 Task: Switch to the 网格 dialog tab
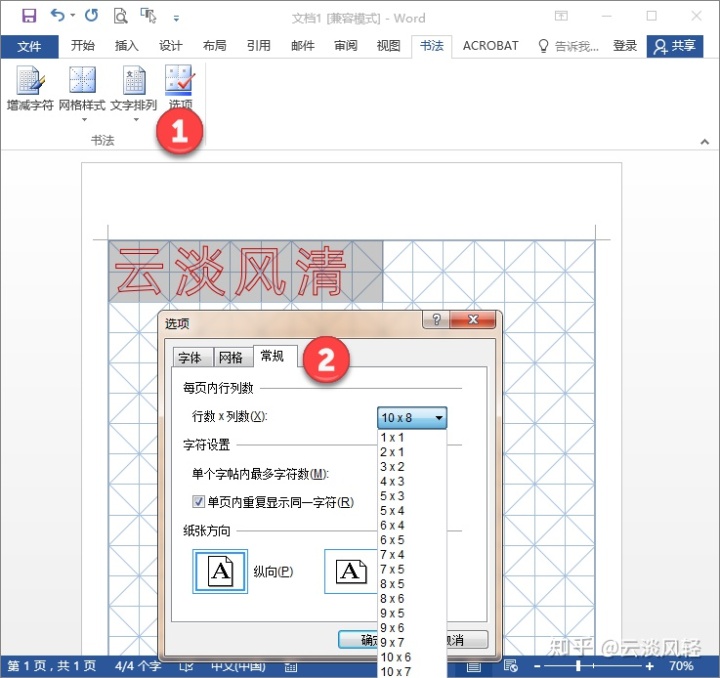click(x=232, y=358)
